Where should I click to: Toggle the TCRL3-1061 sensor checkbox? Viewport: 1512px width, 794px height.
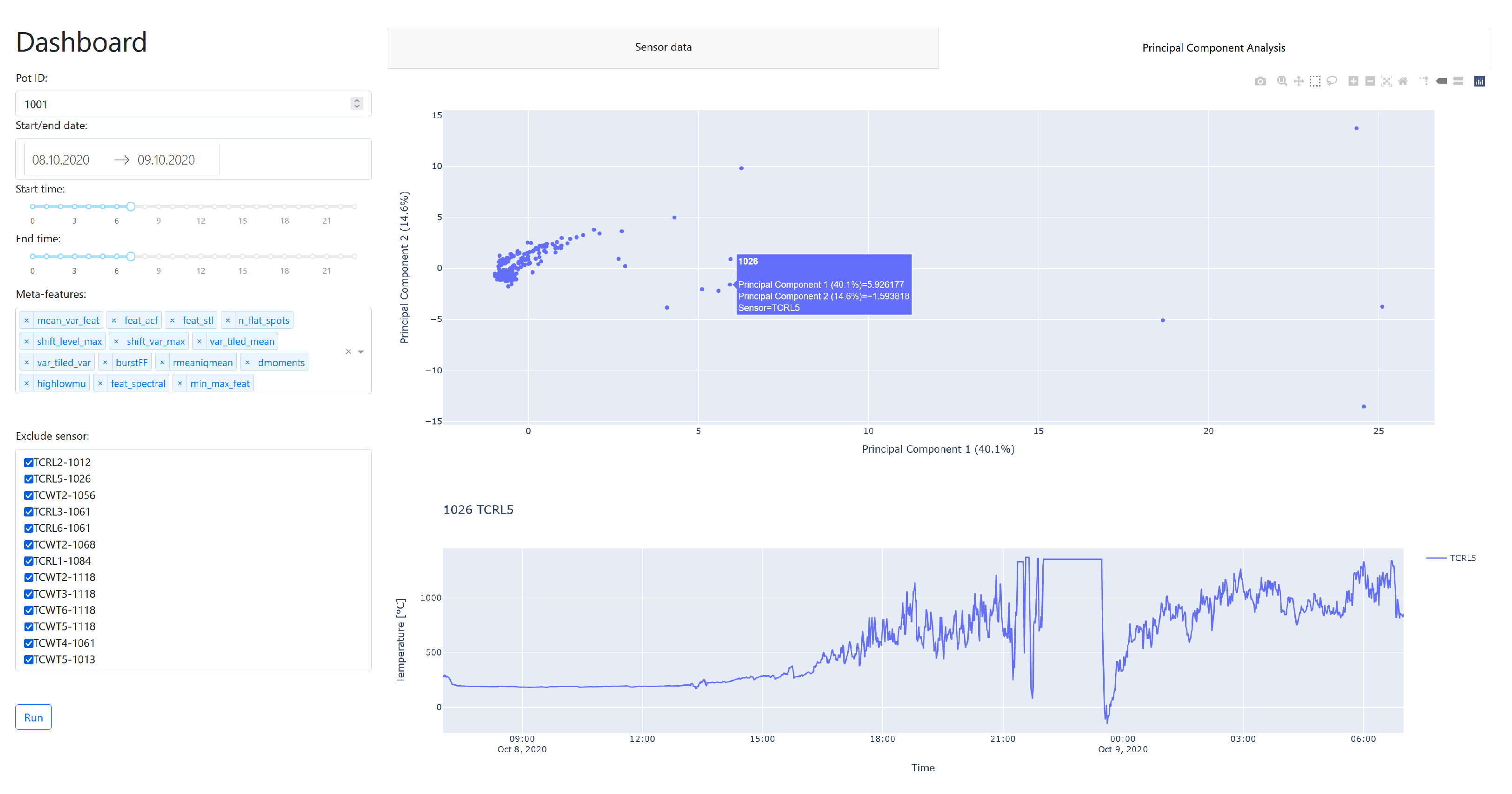tap(28, 512)
